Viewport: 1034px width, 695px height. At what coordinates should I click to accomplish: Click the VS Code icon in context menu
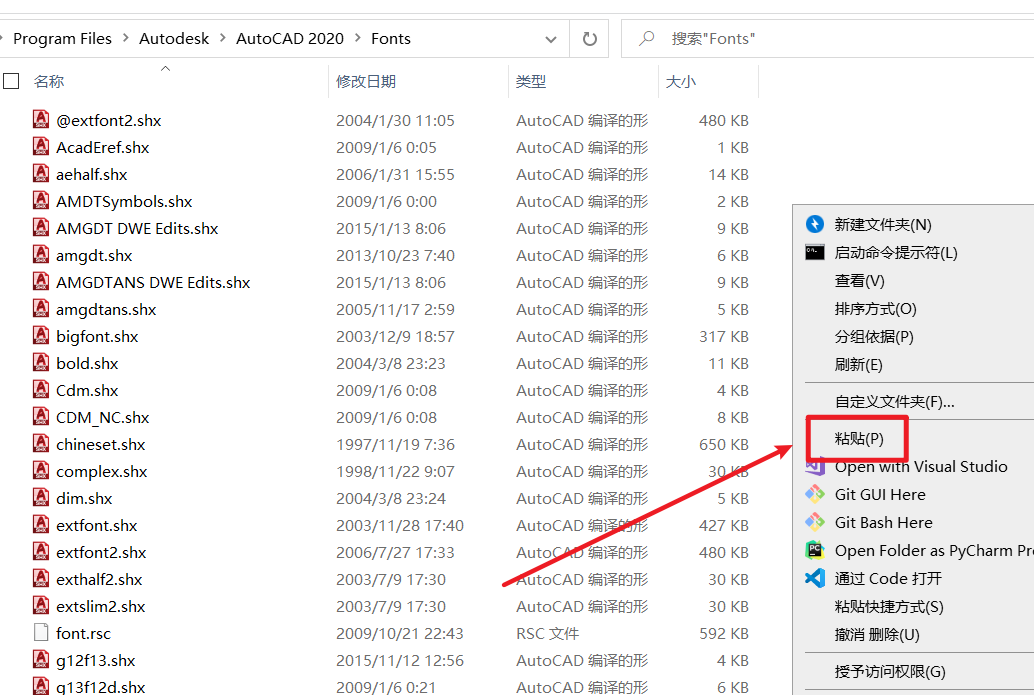click(x=815, y=578)
